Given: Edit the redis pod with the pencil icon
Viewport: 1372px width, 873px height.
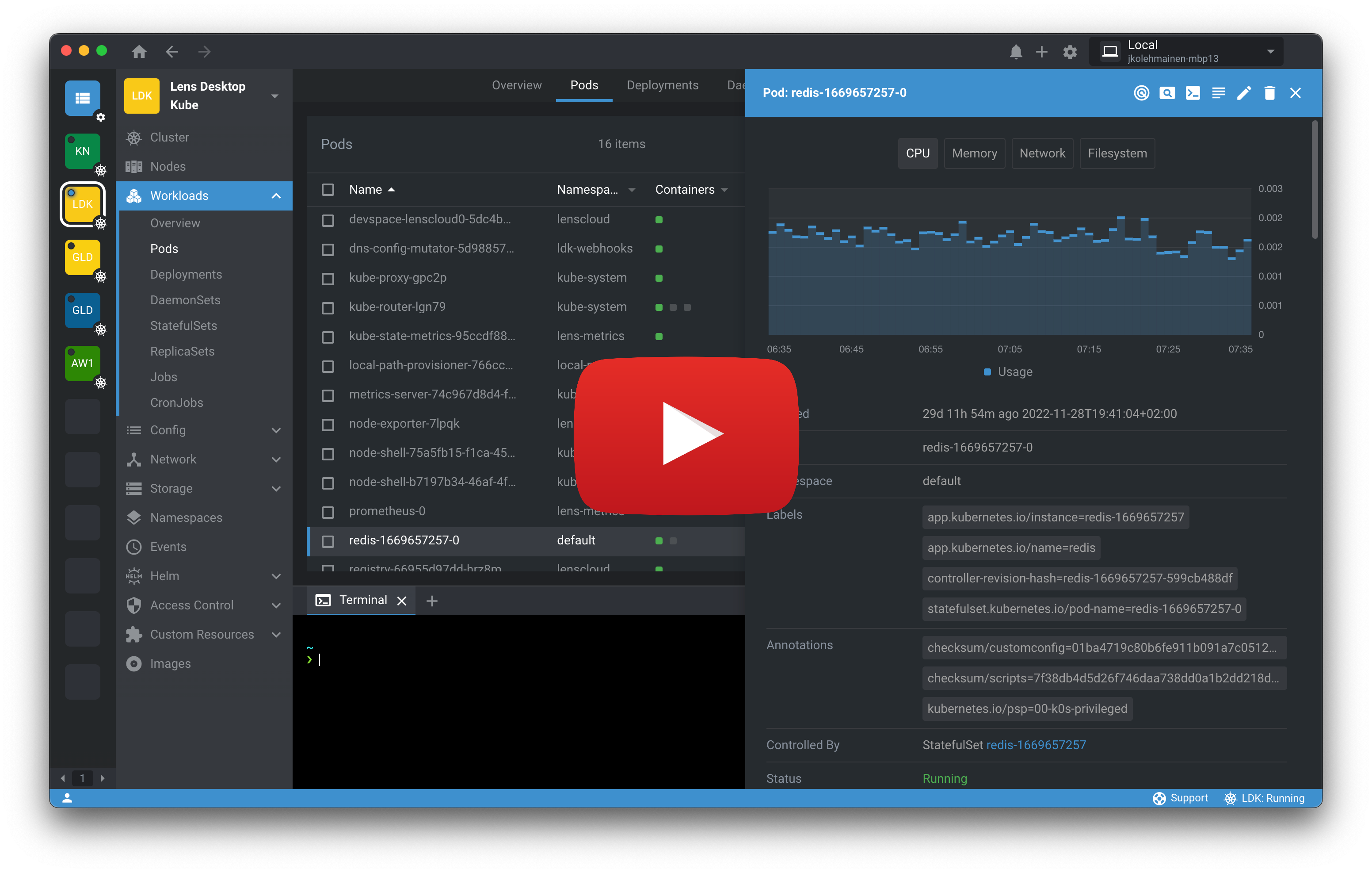Looking at the screenshot, I should (1244, 92).
